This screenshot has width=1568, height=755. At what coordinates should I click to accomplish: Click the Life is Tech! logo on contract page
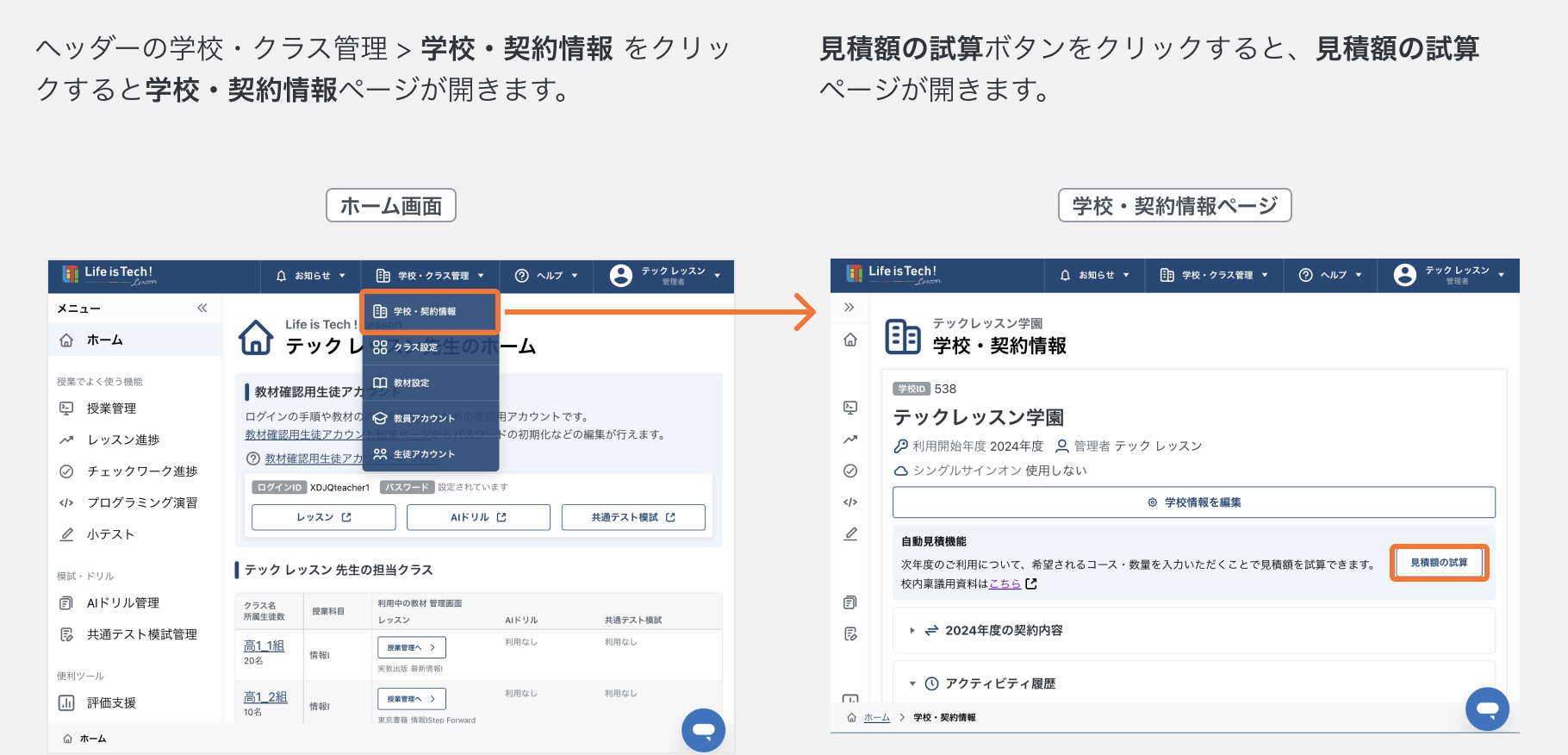click(893, 274)
